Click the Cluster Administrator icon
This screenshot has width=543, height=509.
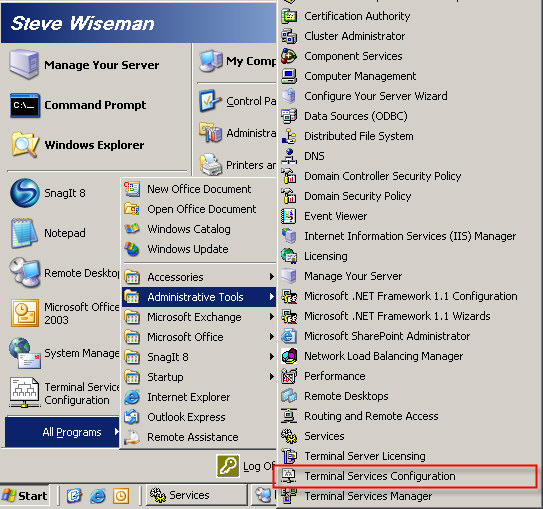pyautogui.click(x=289, y=36)
